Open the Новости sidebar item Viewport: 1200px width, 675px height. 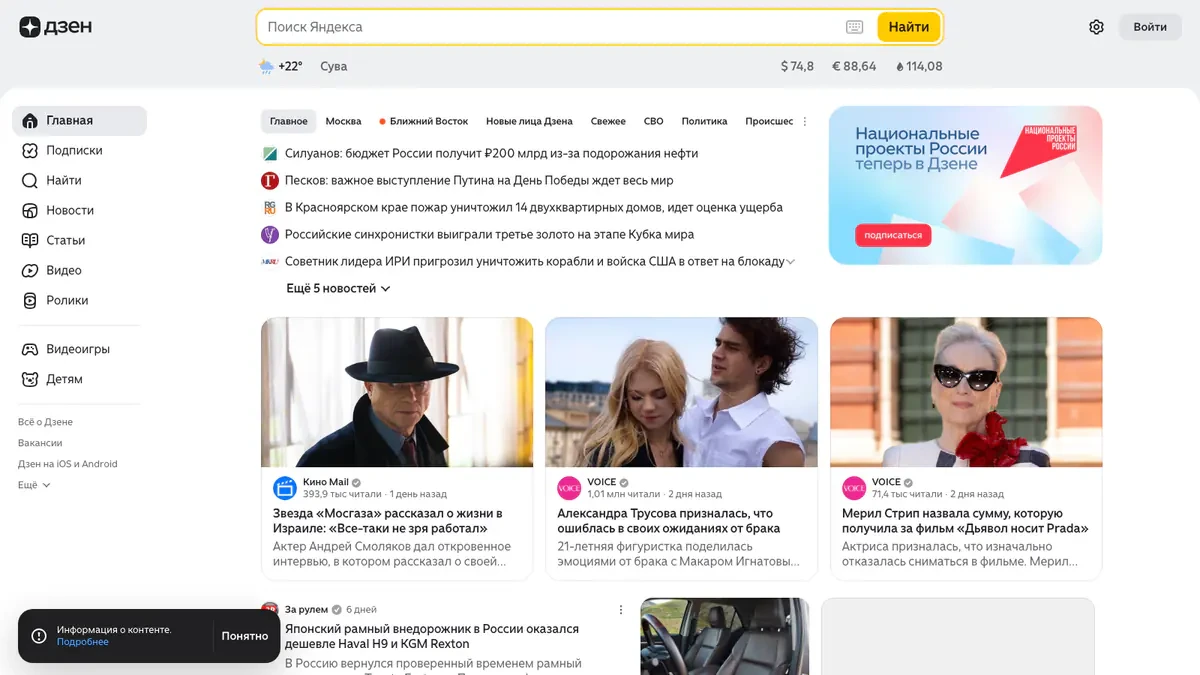(x=79, y=210)
